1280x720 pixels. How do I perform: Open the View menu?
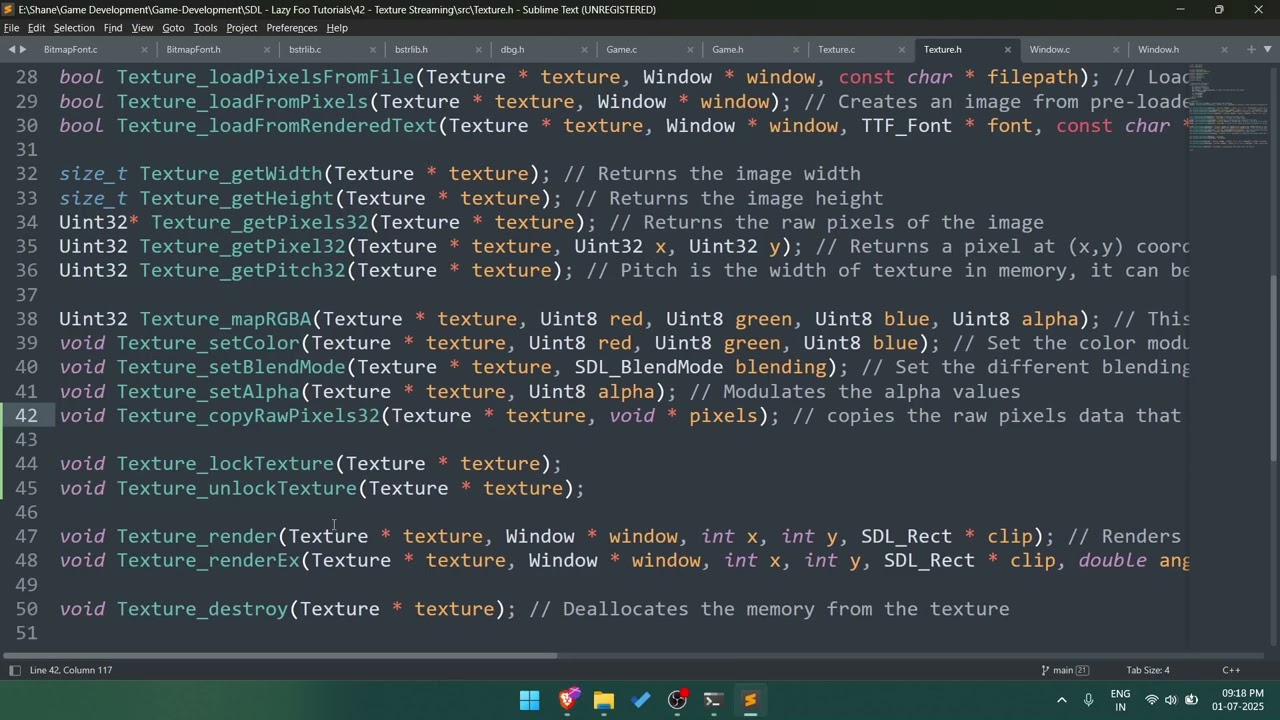click(x=143, y=28)
